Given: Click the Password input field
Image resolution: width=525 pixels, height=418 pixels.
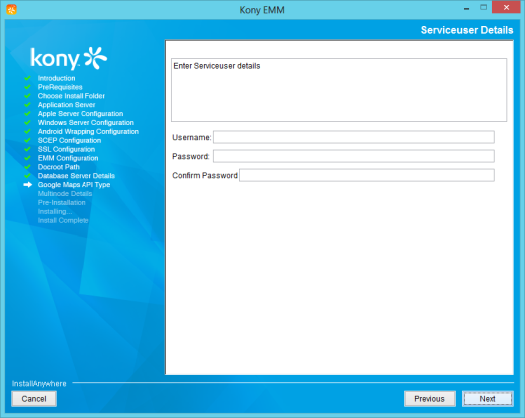Looking at the screenshot, I should [354, 156].
